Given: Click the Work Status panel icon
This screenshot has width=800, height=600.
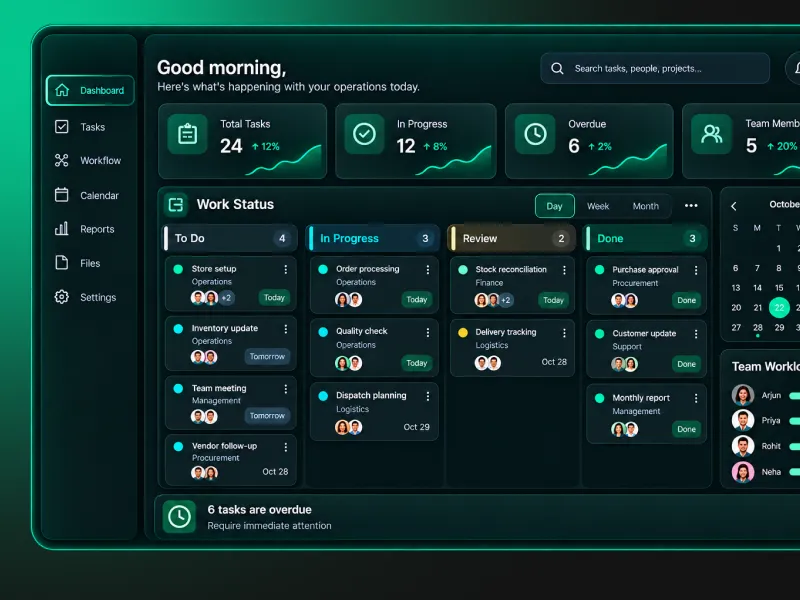Looking at the screenshot, I should click(176, 205).
